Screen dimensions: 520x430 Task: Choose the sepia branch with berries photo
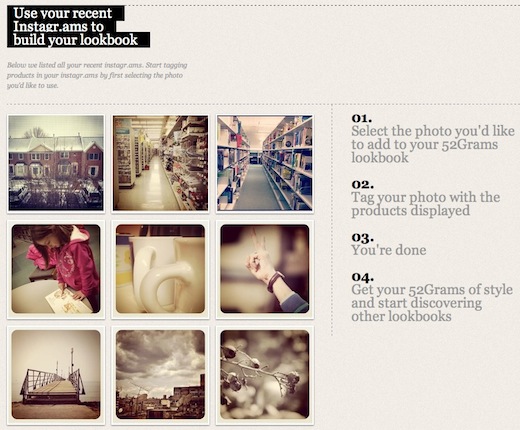click(265, 375)
